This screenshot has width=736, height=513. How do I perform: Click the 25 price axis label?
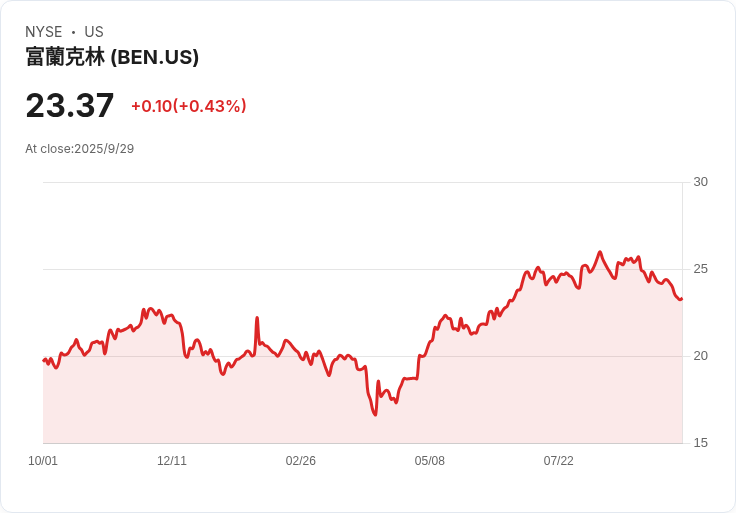(x=700, y=269)
